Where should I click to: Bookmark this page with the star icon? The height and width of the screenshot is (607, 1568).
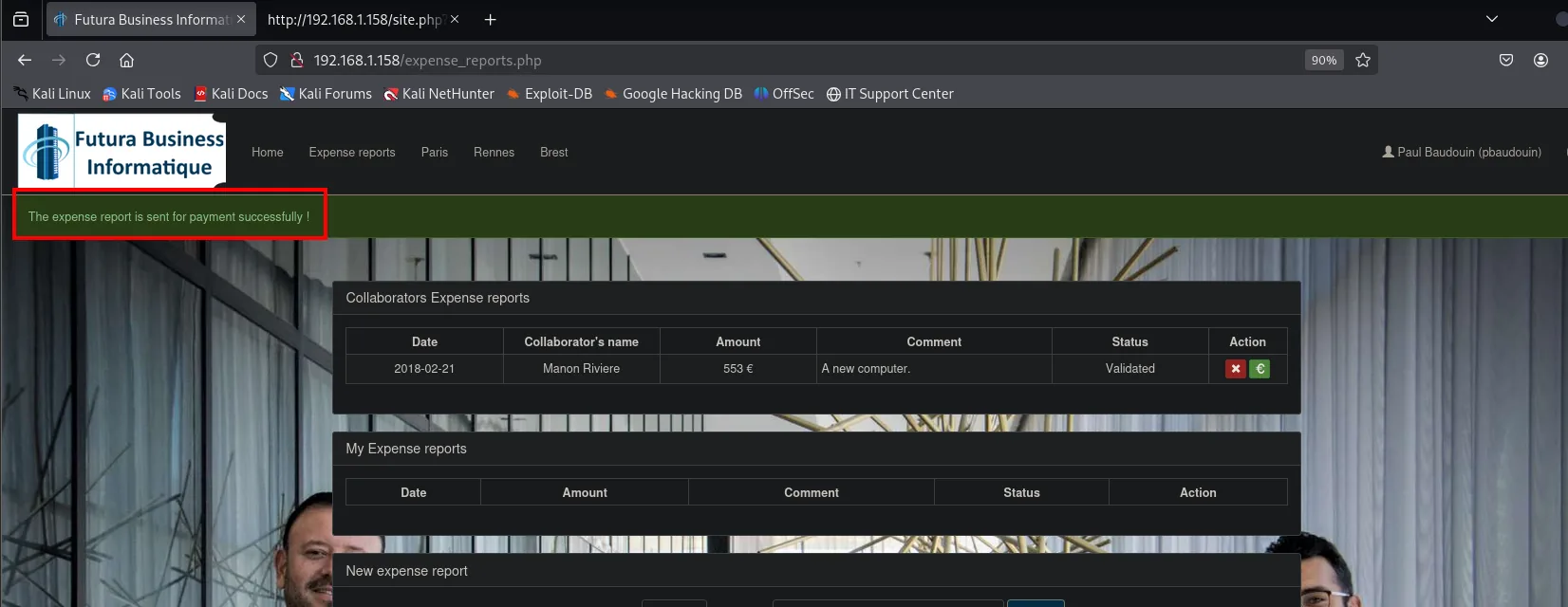pos(1363,60)
